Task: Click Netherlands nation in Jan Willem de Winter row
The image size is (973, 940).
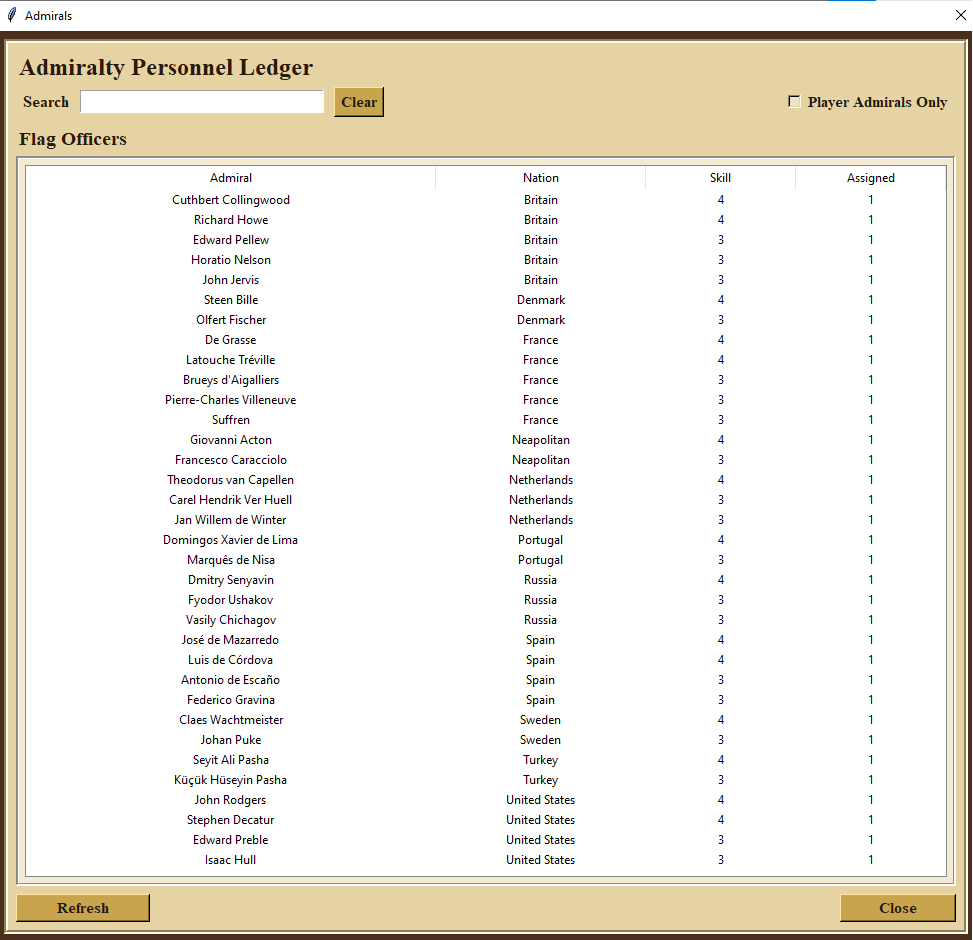Action: (540, 520)
